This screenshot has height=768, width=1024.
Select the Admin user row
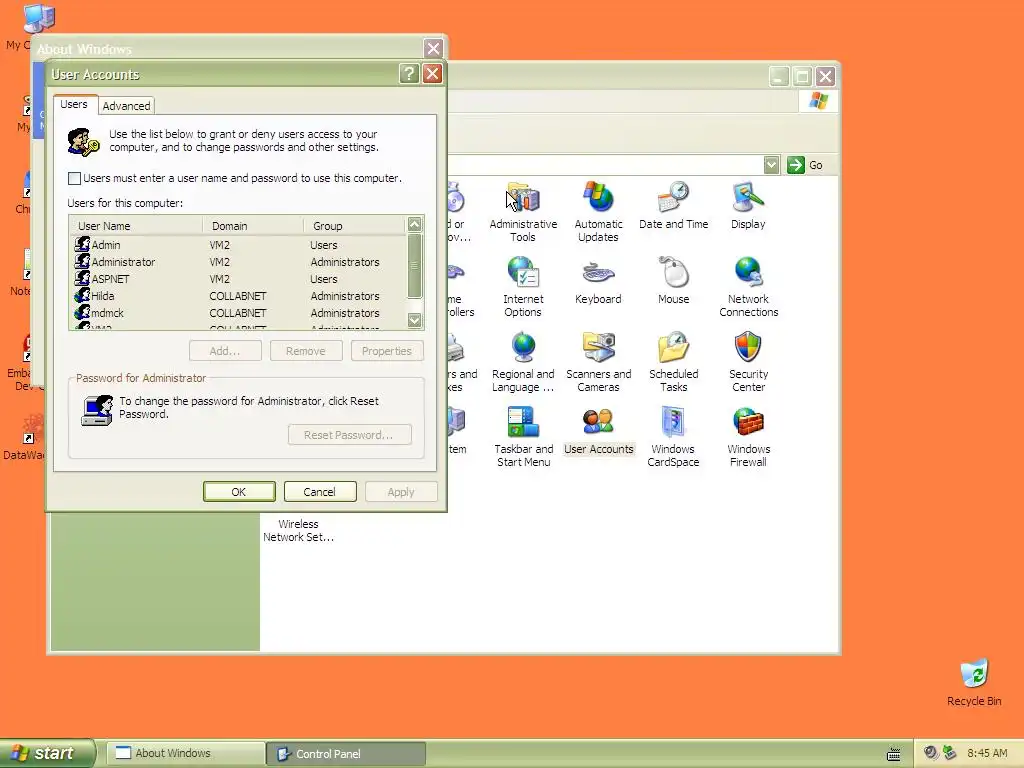tap(238, 245)
